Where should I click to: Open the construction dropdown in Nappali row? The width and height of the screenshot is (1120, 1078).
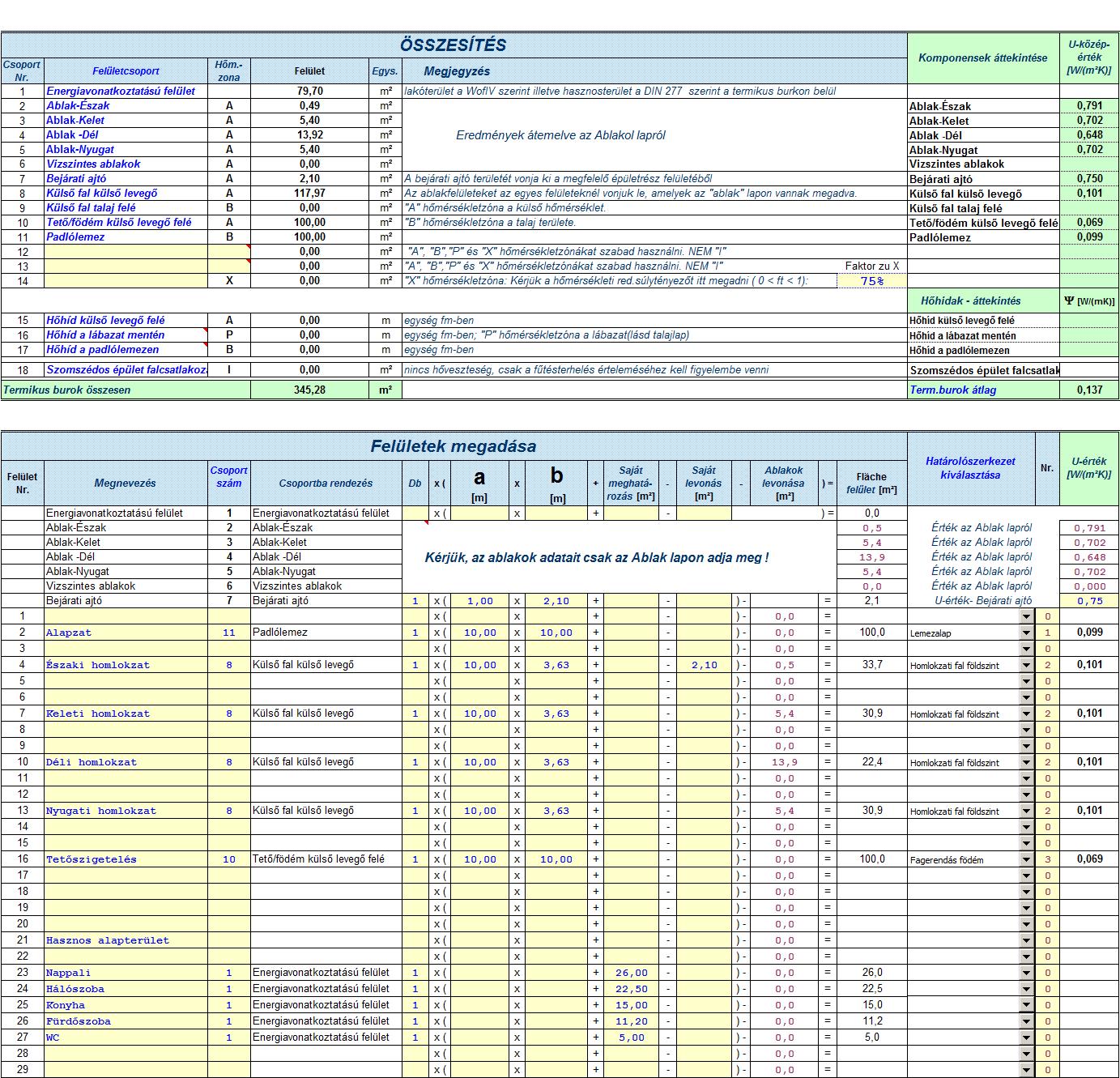(1026, 973)
